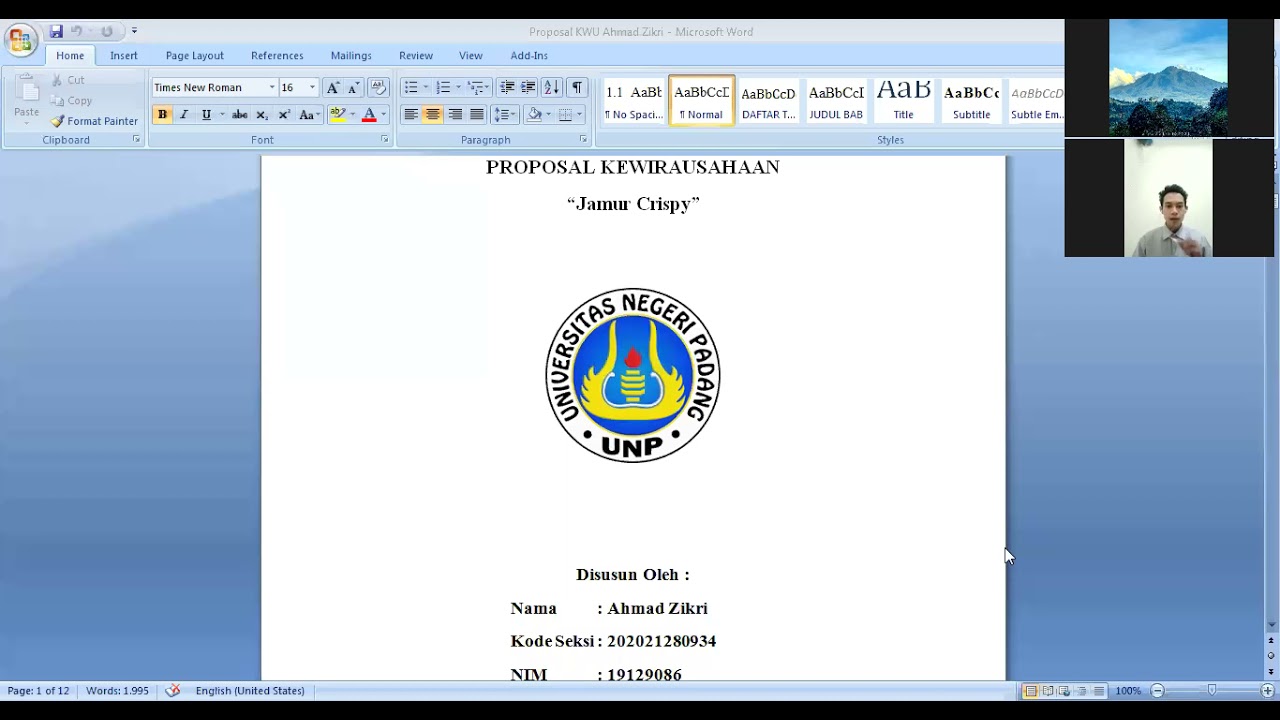
Task: Apply Format Painter
Action: pyautogui.click(x=94, y=121)
